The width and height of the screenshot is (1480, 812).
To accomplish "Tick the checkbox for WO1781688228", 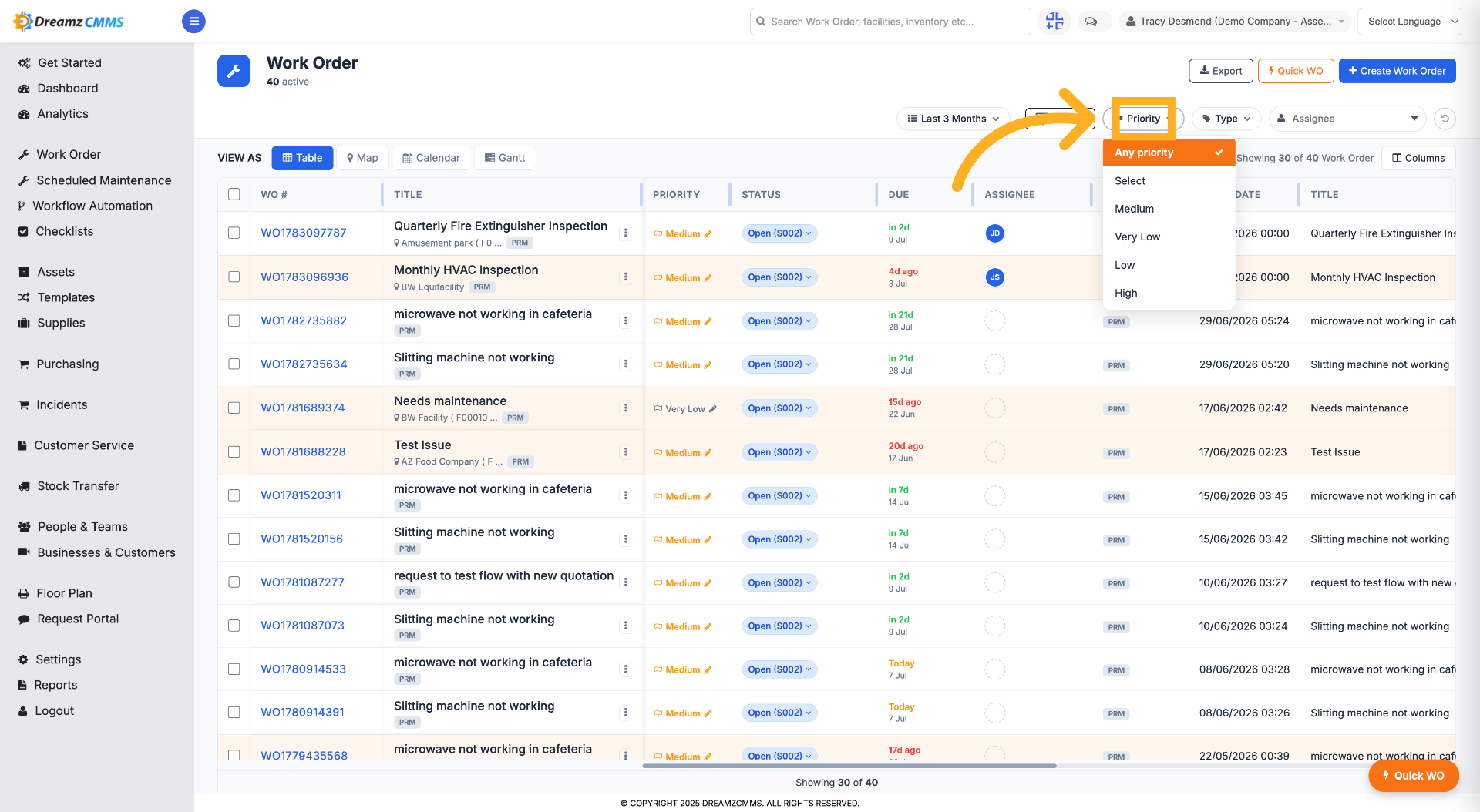I will tap(234, 451).
